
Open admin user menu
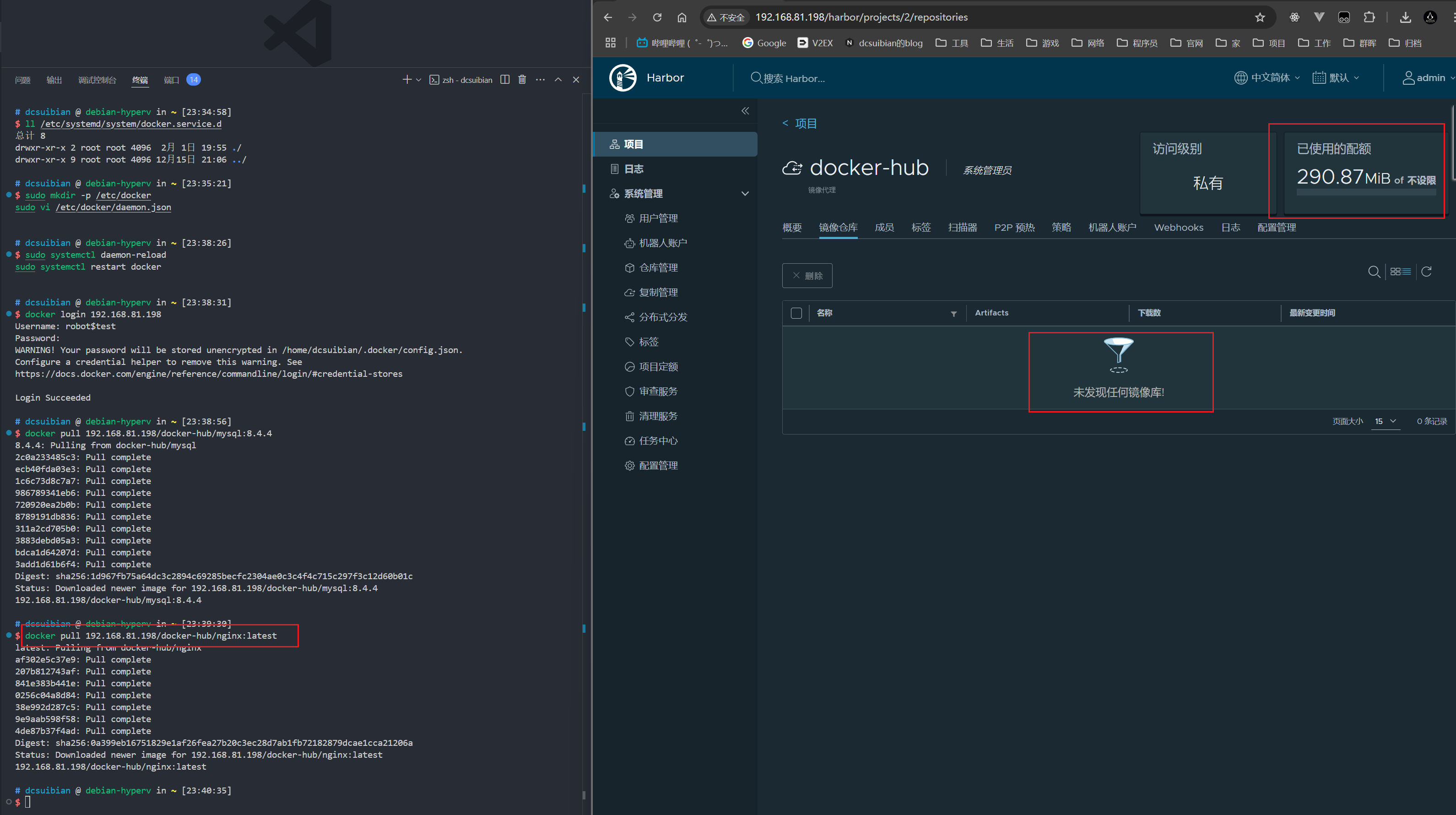click(x=1428, y=78)
